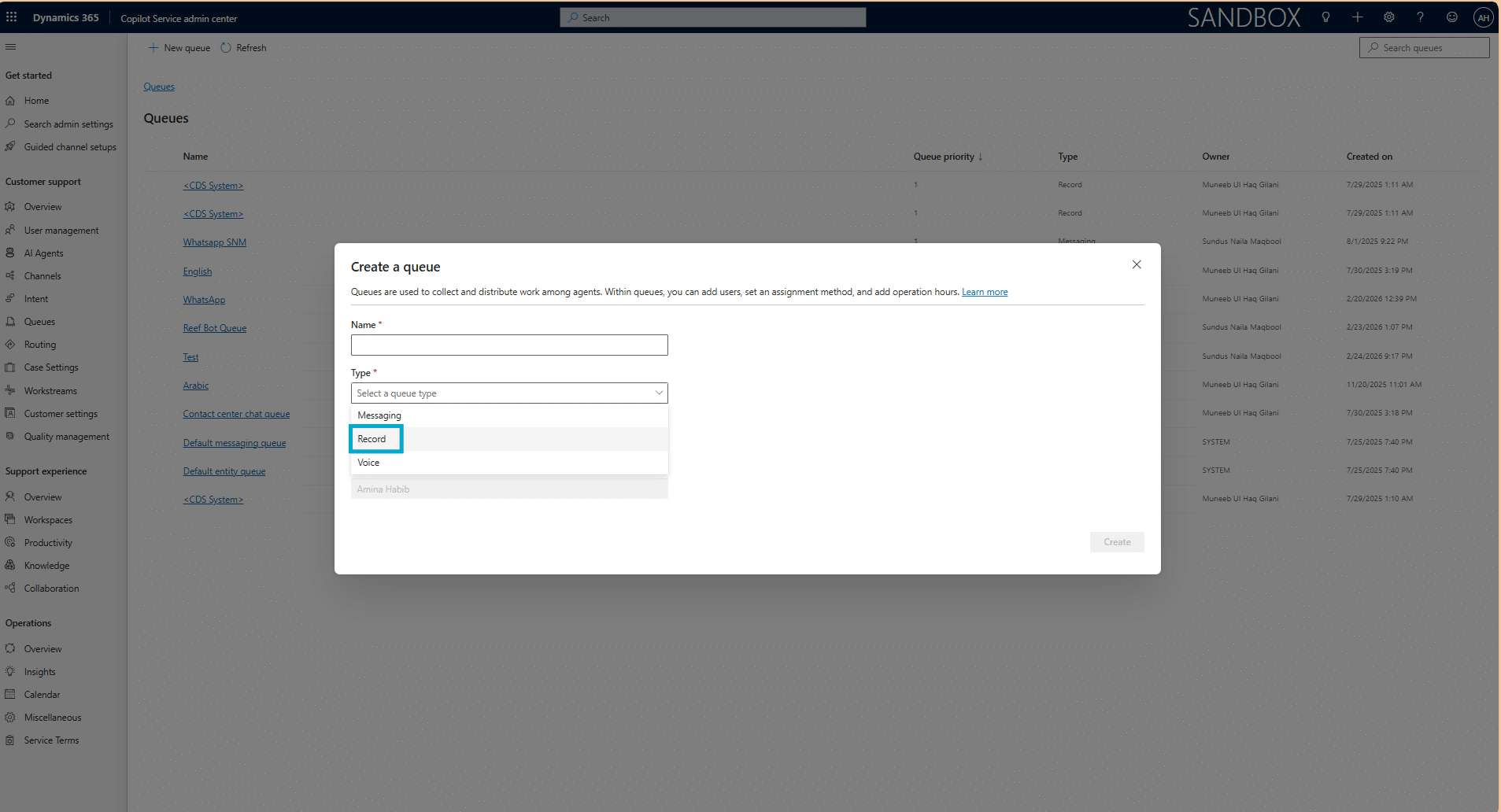The width and height of the screenshot is (1501, 812).
Task: Open the Queues breadcrumb link
Action: click(x=159, y=87)
